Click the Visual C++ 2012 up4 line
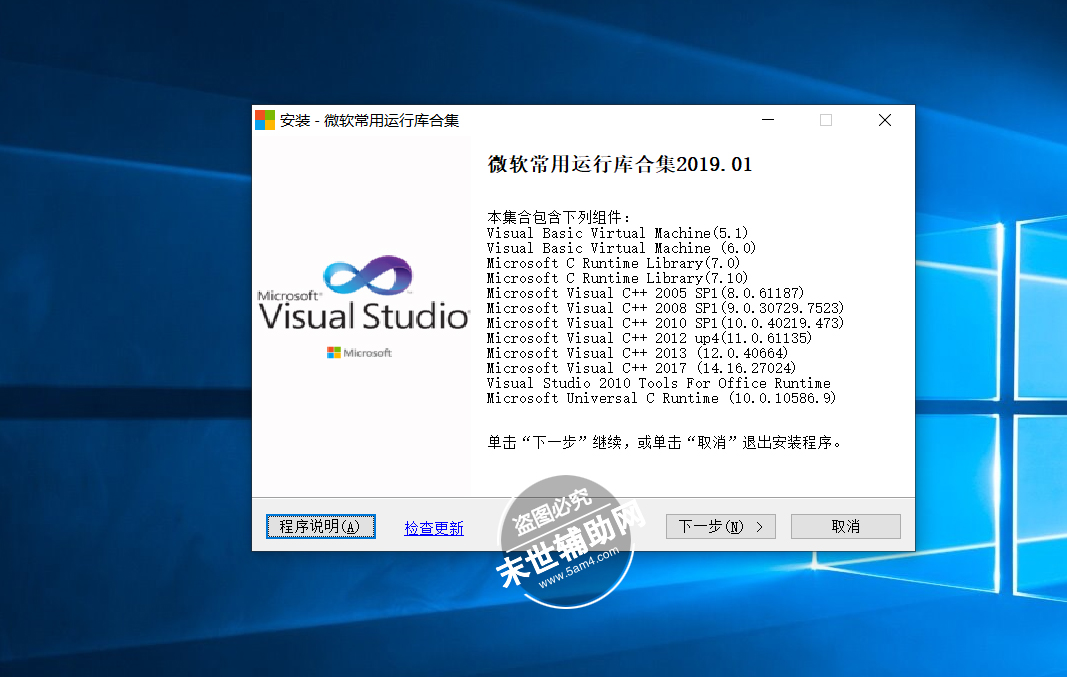 650,338
